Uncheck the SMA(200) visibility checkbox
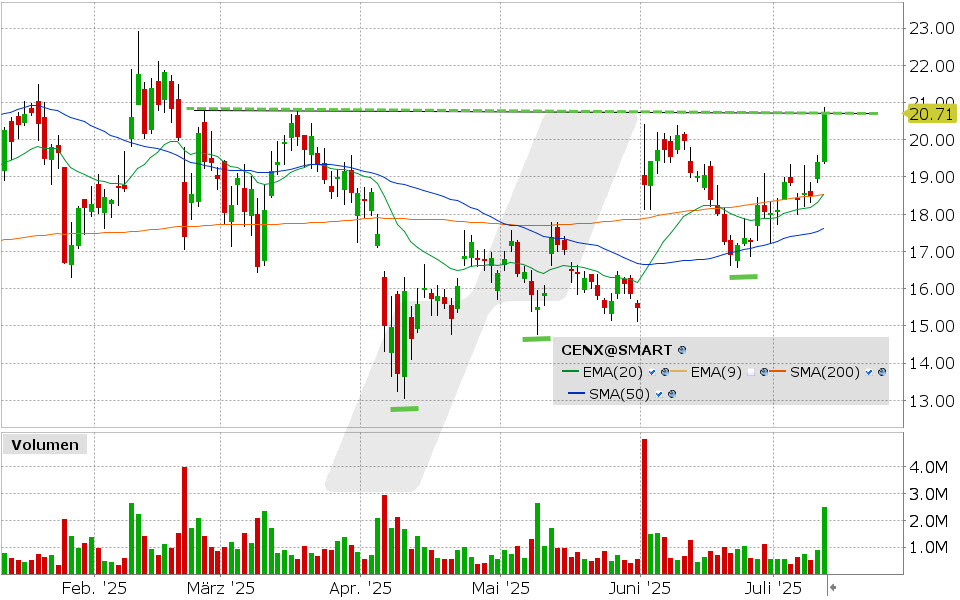Screen dimensions: 960x600 pyautogui.click(x=869, y=372)
